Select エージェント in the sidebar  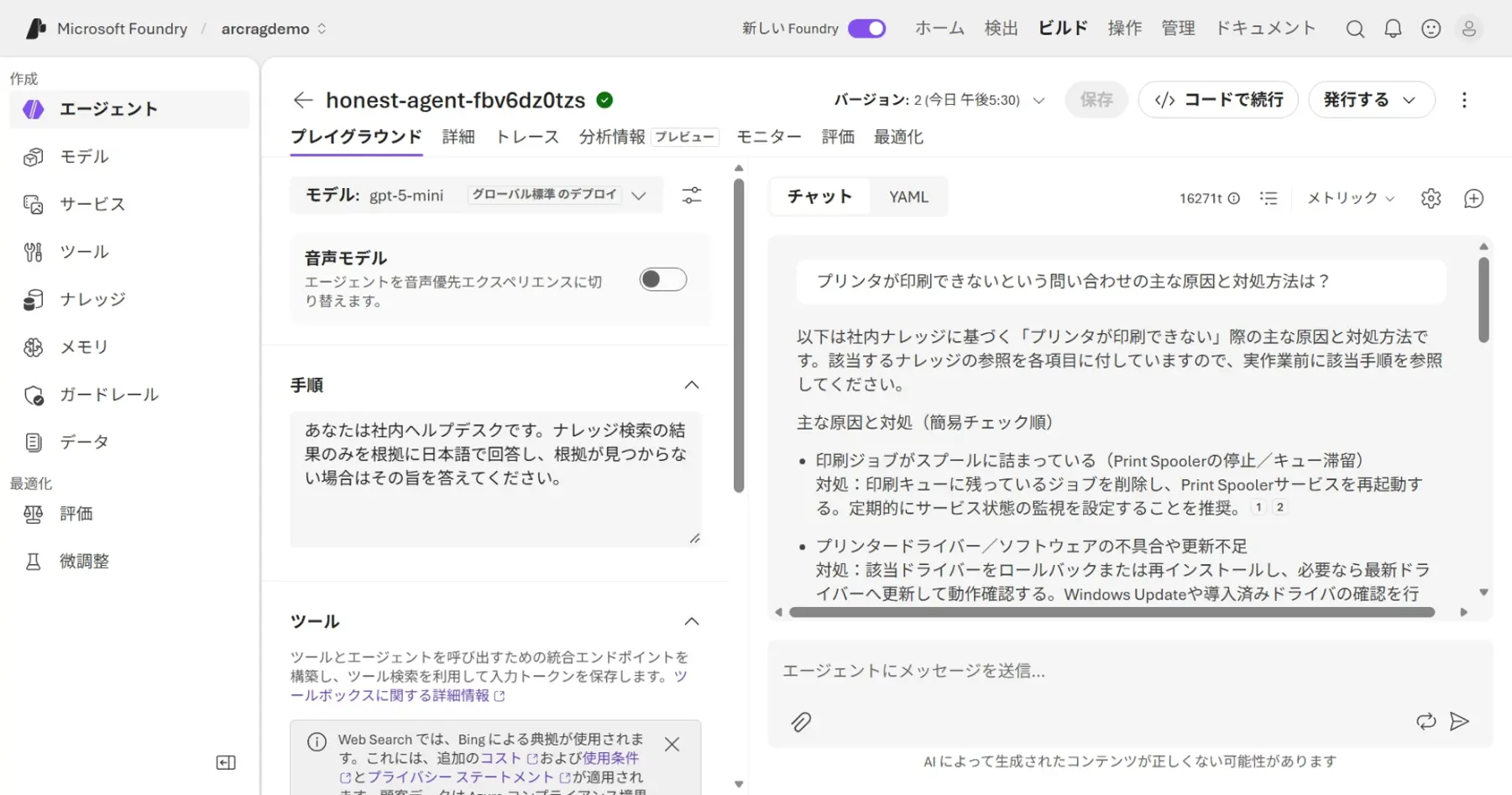[129, 109]
